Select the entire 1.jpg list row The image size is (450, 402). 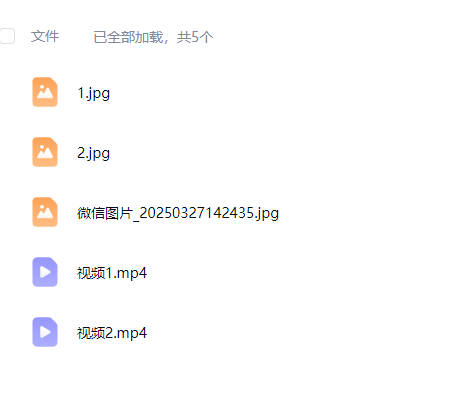tap(225, 92)
